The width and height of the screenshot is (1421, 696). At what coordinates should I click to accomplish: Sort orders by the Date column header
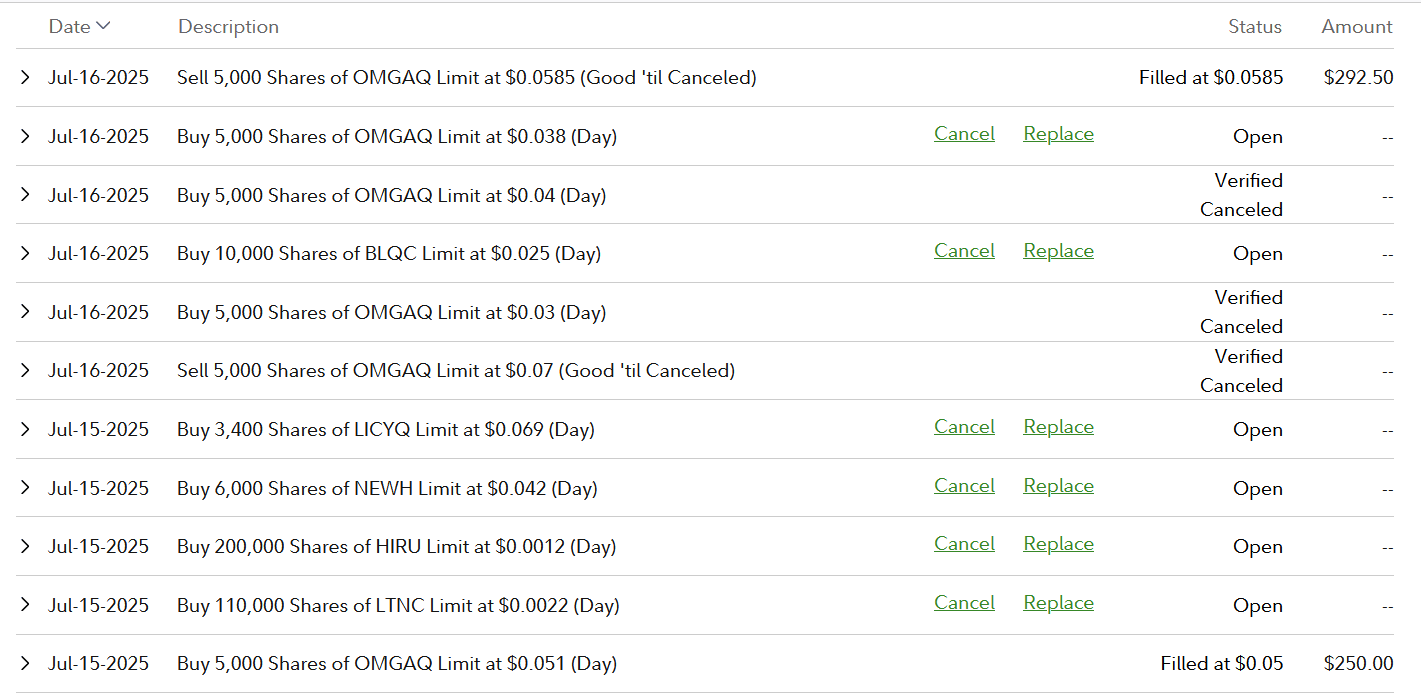[x=79, y=27]
